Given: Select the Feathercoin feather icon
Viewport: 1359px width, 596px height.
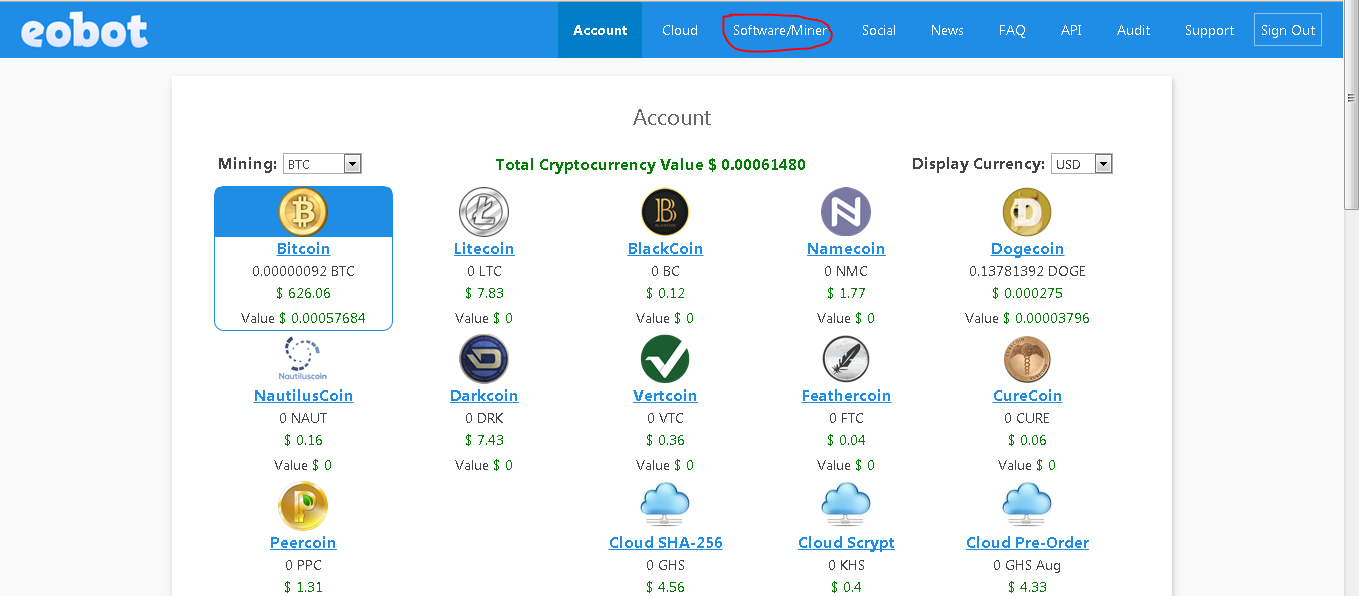Looking at the screenshot, I should click(x=846, y=359).
